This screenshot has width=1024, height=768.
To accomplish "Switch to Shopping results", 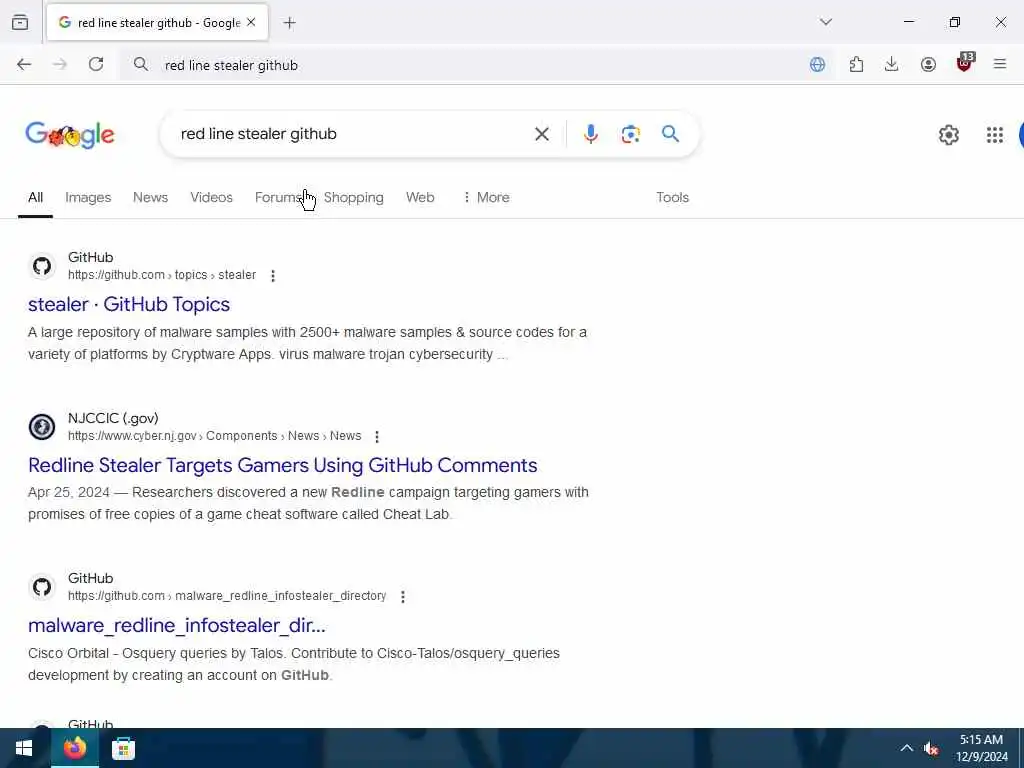I will click(353, 197).
